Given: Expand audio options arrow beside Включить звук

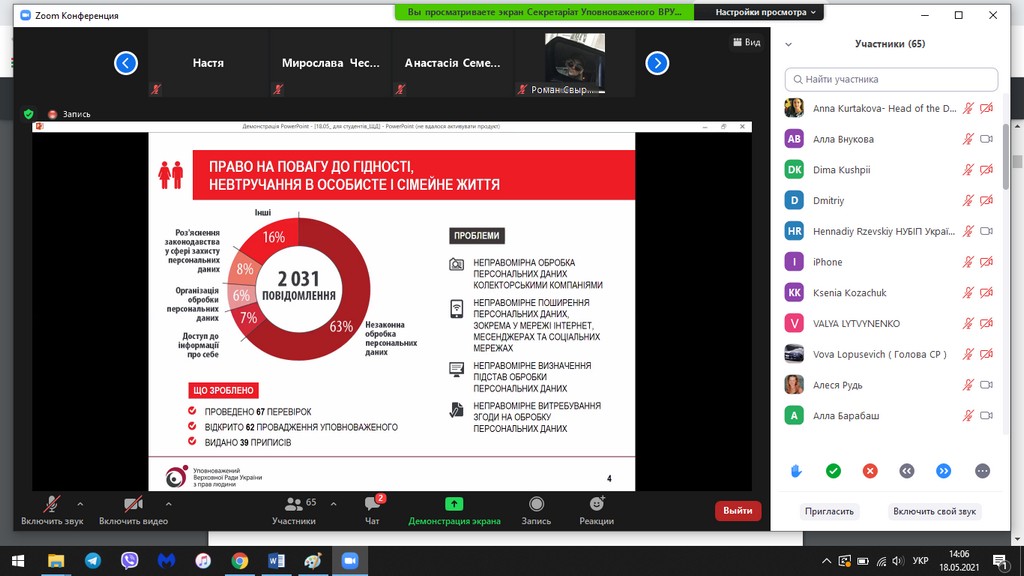Looking at the screenshot, I should pos(80,504).
